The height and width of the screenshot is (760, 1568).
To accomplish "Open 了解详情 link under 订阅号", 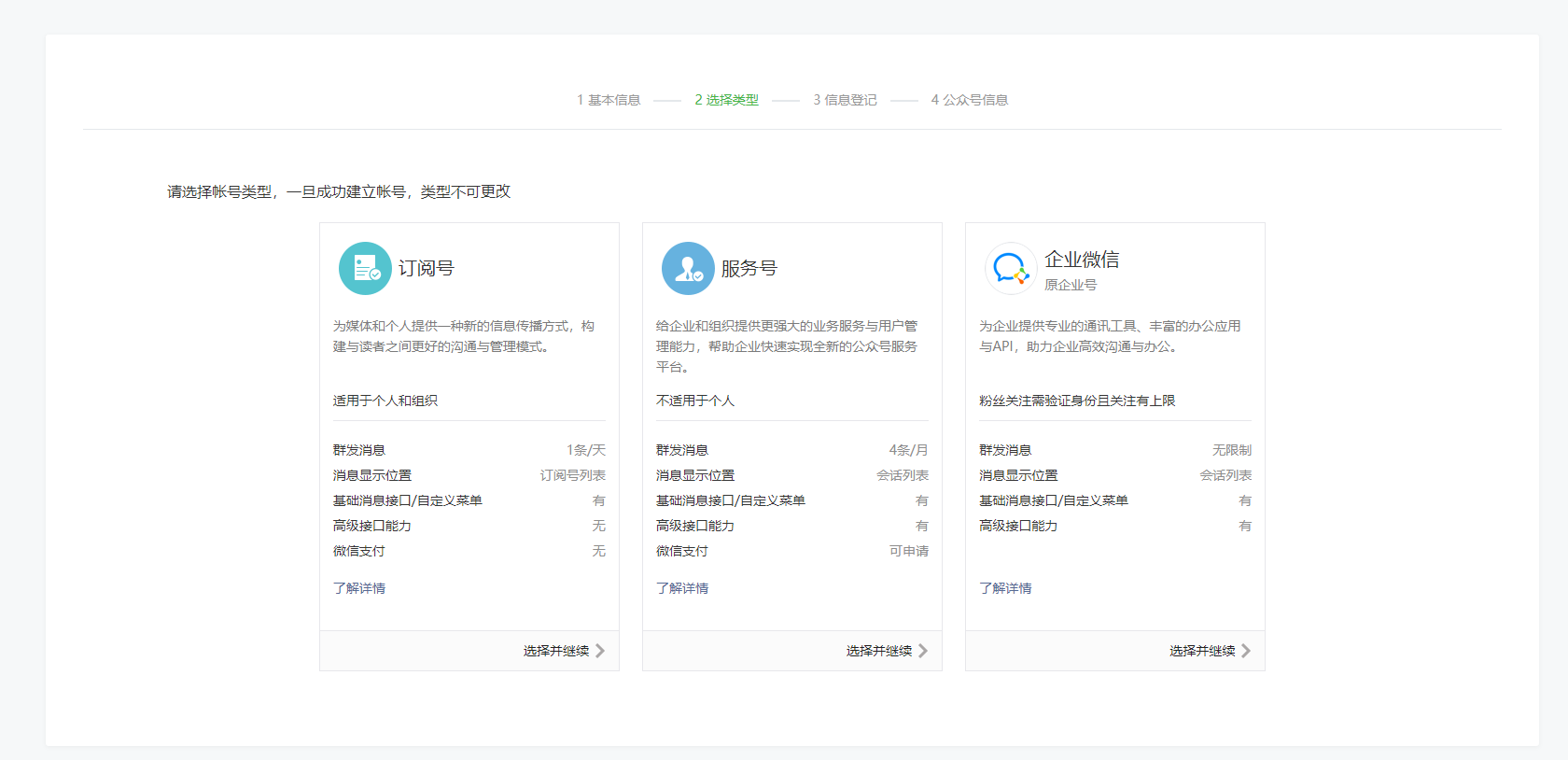I will click(x=359, y=588).
